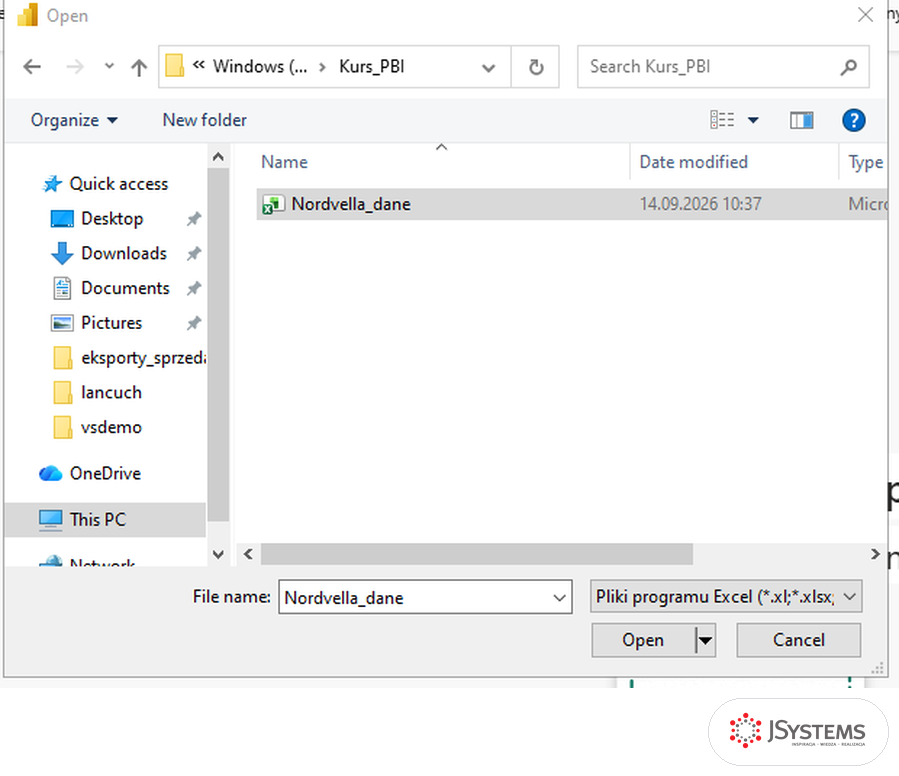
Task: Expand the Open button split arrow
Action: click(x=705, y=640)
